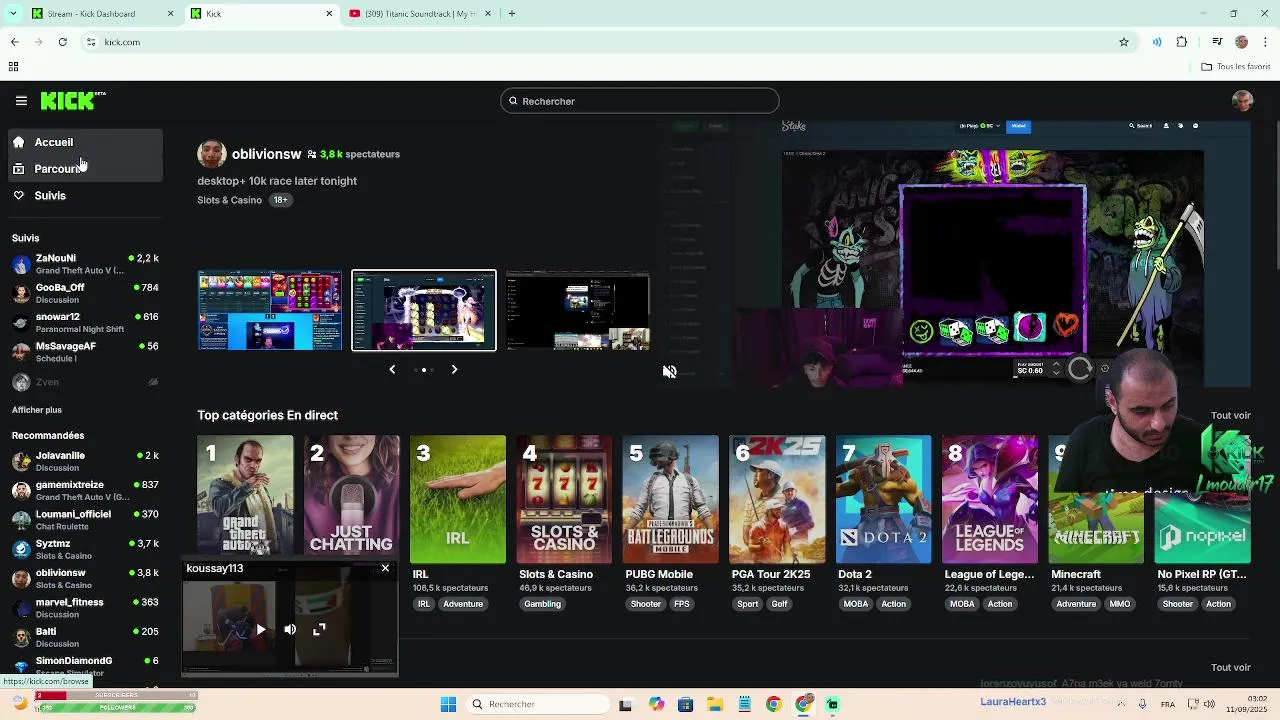Click the Adventure tag under IRL
The image size is (1280, 720).
pyautogui.click(x=463, y=604)
